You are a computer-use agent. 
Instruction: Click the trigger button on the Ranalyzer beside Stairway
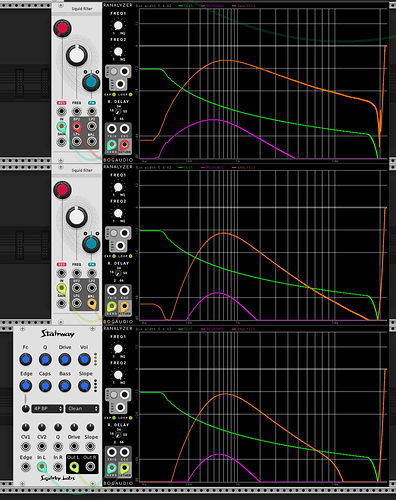click(114, 395)
